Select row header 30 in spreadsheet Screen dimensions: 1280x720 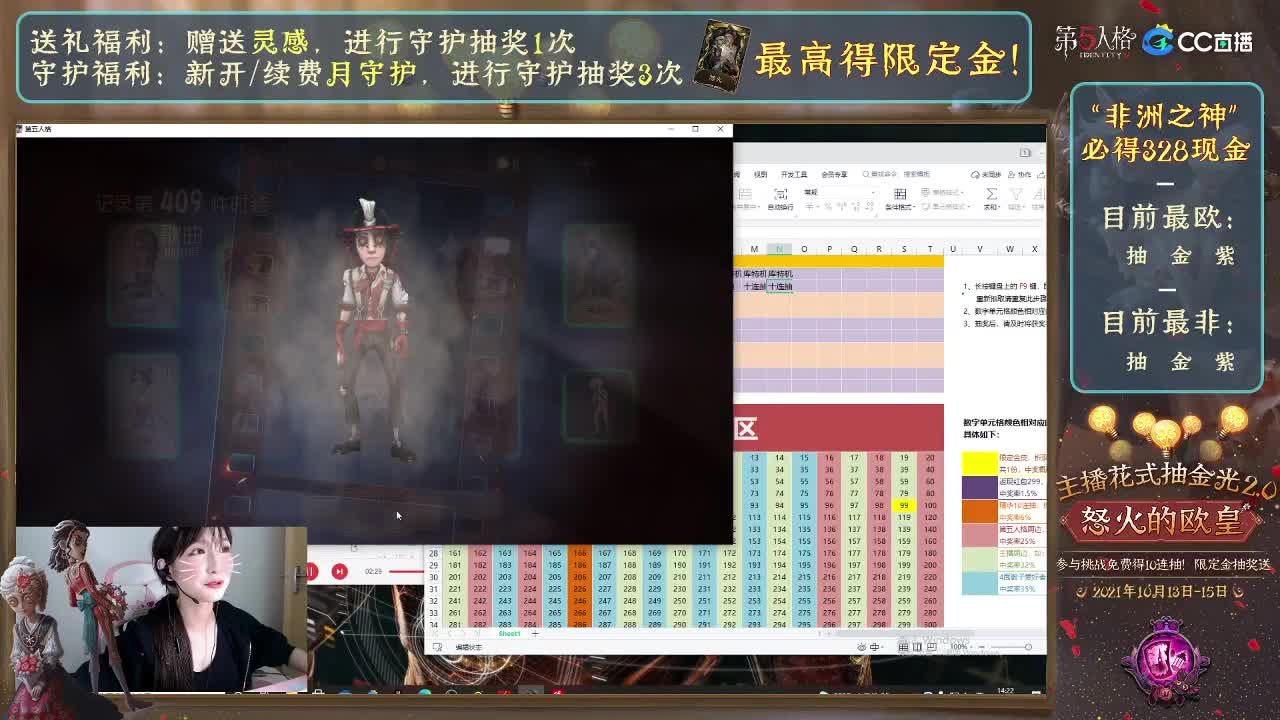433,577
